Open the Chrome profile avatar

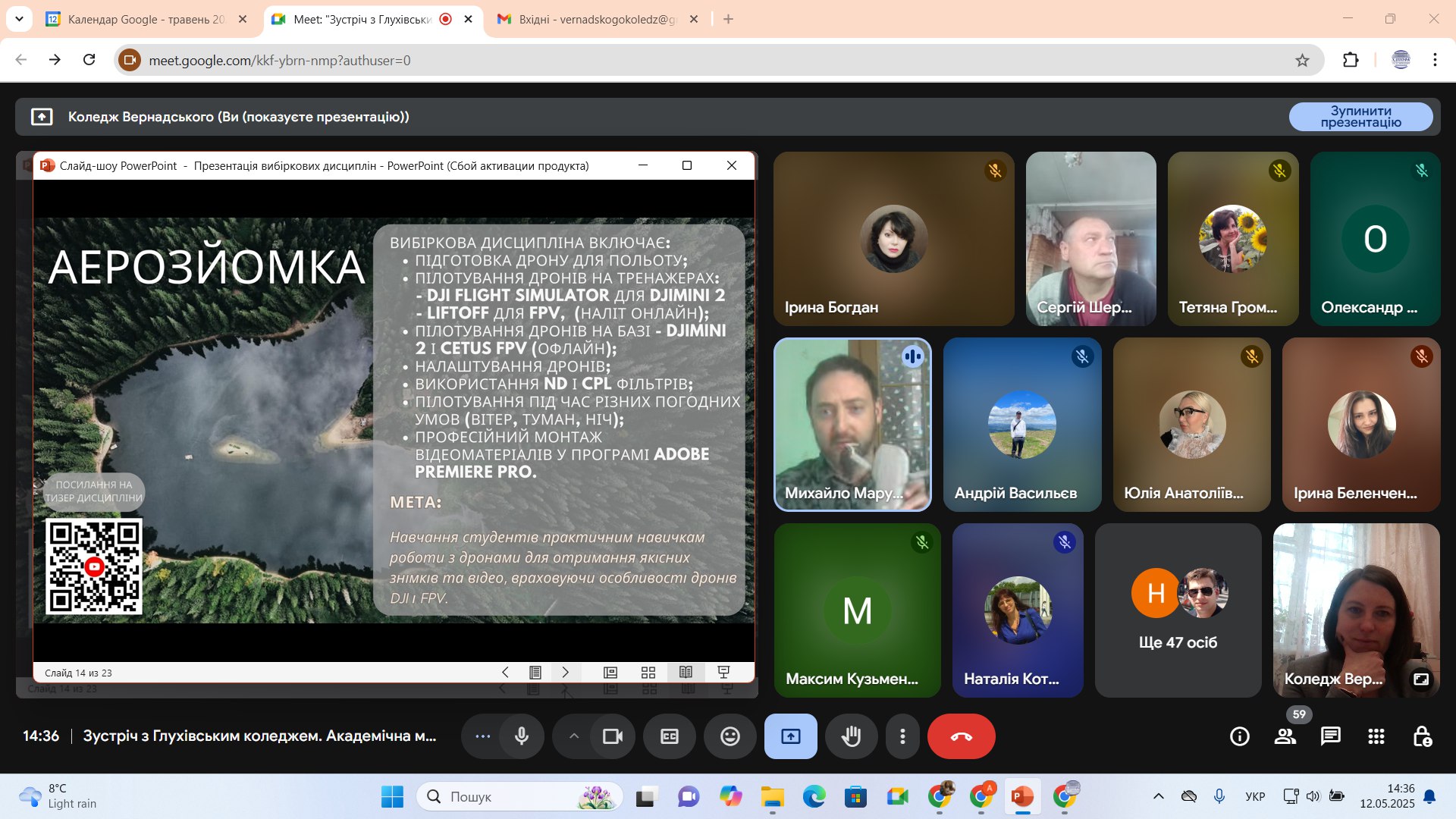click(x=1401, y=60)
